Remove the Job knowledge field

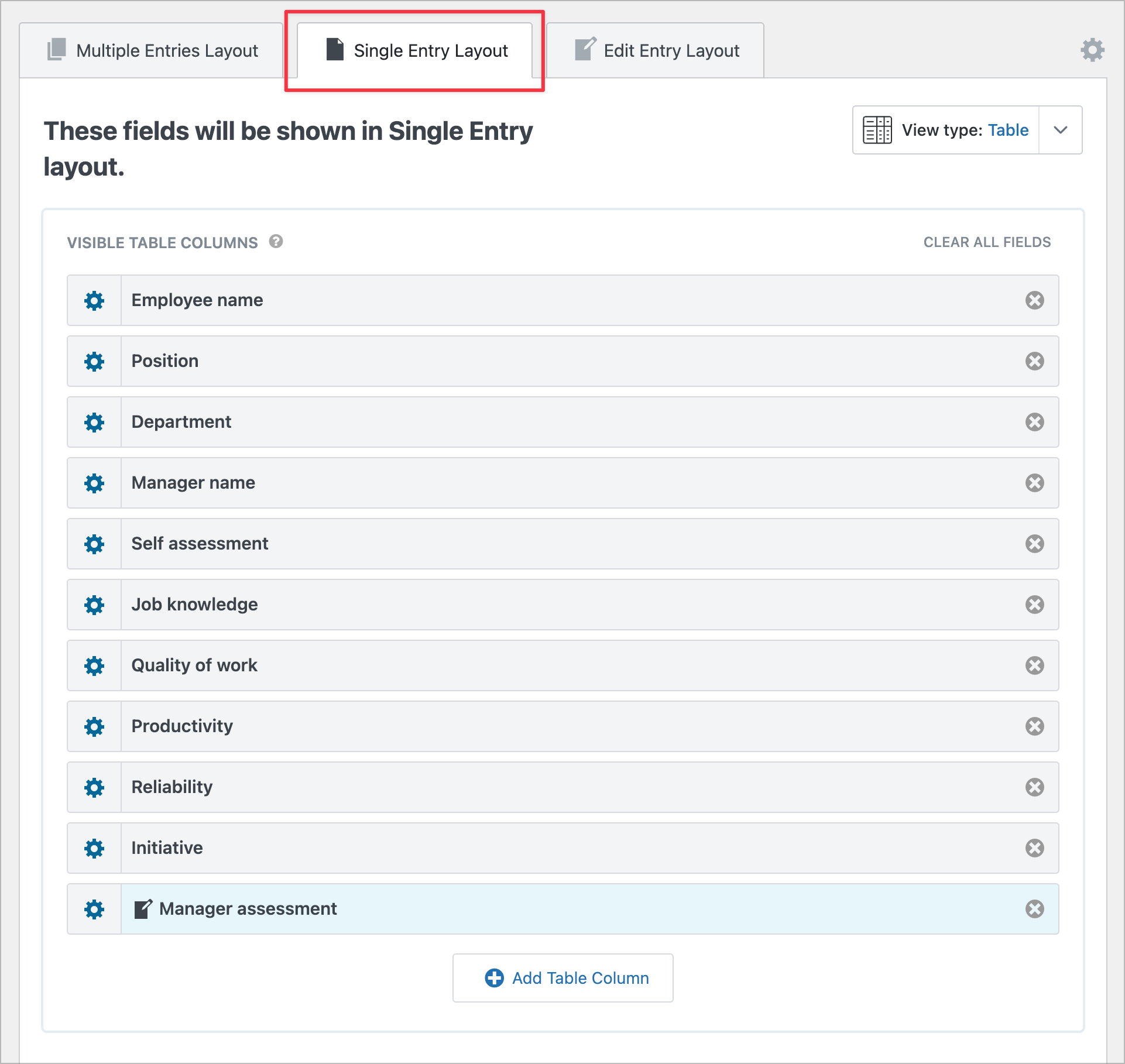[x=1034, y=605]
